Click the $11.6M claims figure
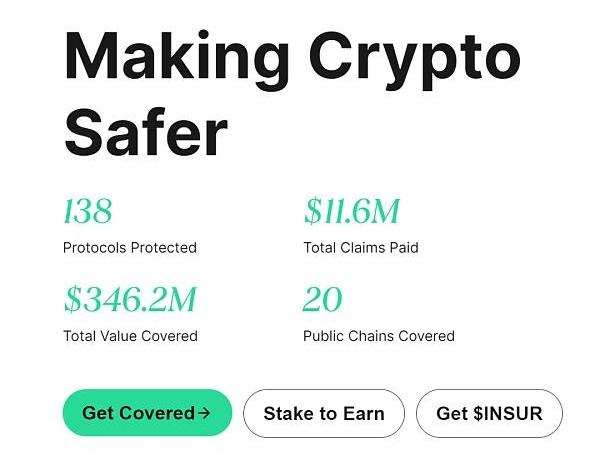This screenshot has height=455, width=600. [352, 211]
